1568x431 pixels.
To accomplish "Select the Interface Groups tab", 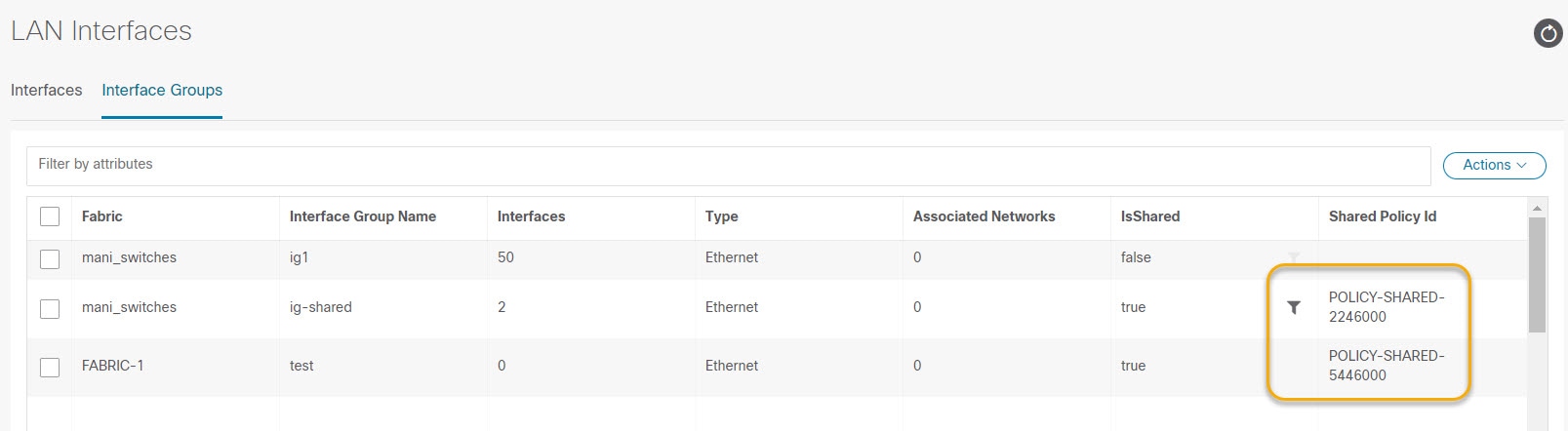I will click(162, 90).
